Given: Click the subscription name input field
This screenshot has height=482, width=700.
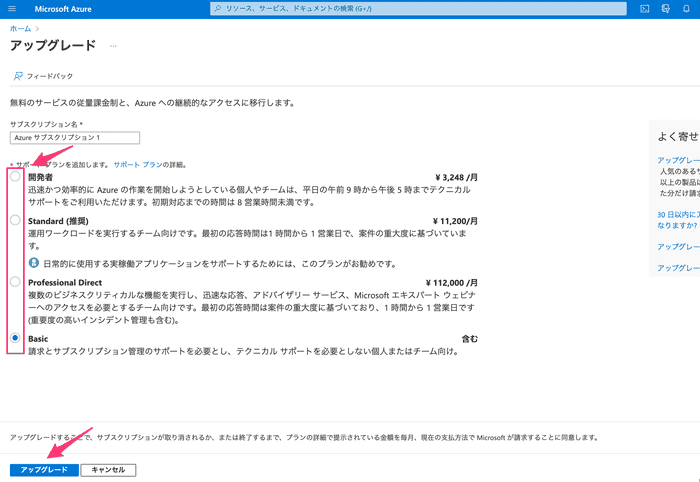Looking at the screenshot, I should 75,137.
